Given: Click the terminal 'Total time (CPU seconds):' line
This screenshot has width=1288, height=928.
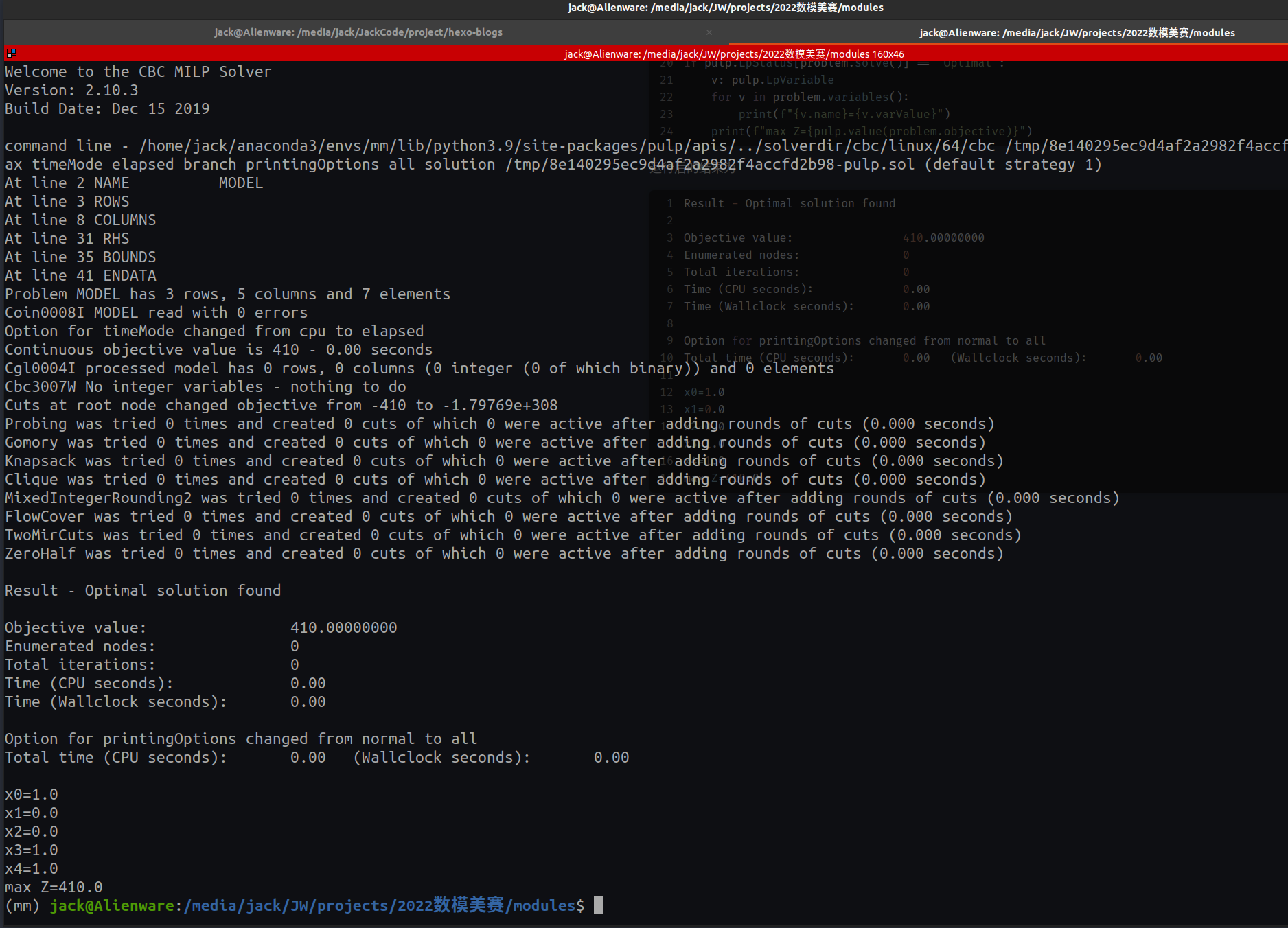Looking at the screenshot, I should point(317,758).
